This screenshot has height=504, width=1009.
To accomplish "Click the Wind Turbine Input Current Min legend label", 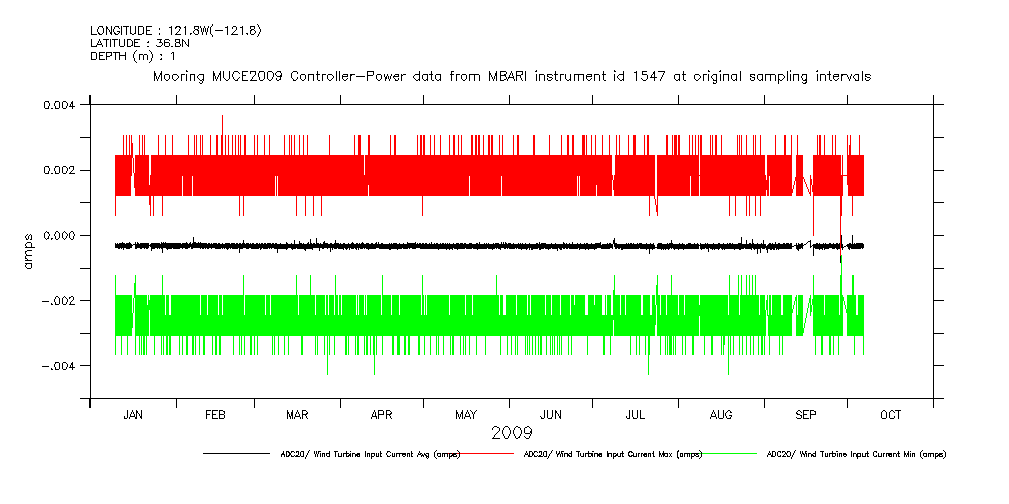I will tap(855, 454).
